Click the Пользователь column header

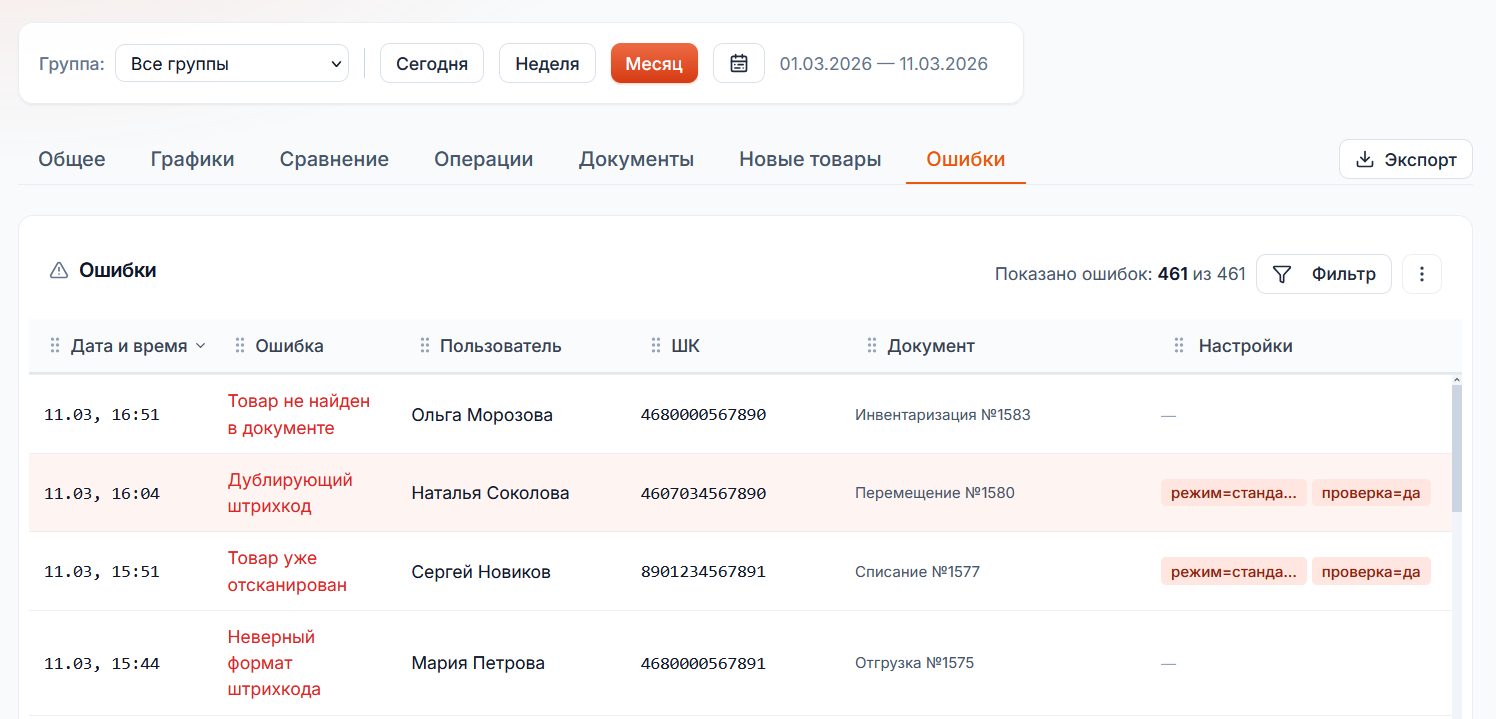pos(501,346)
